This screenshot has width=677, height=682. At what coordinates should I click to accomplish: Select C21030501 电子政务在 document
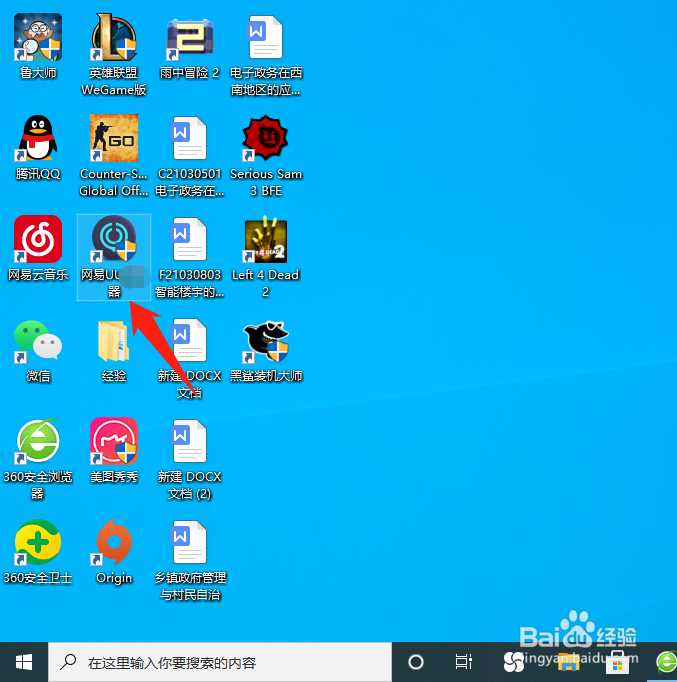click(190, 138)
